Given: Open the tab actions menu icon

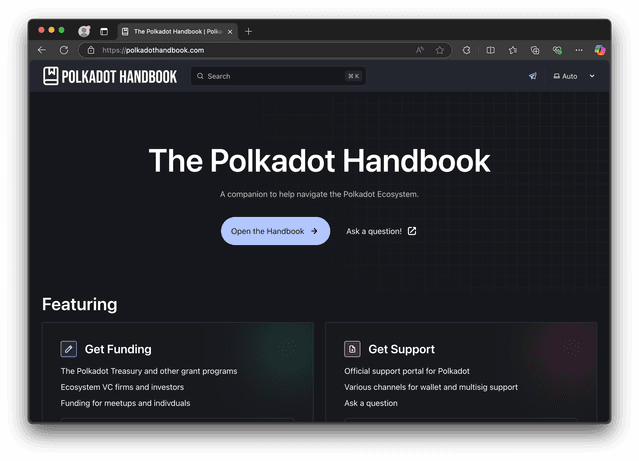Looking at the screenshot, I should pyautogui.click(x=104, y=31).
